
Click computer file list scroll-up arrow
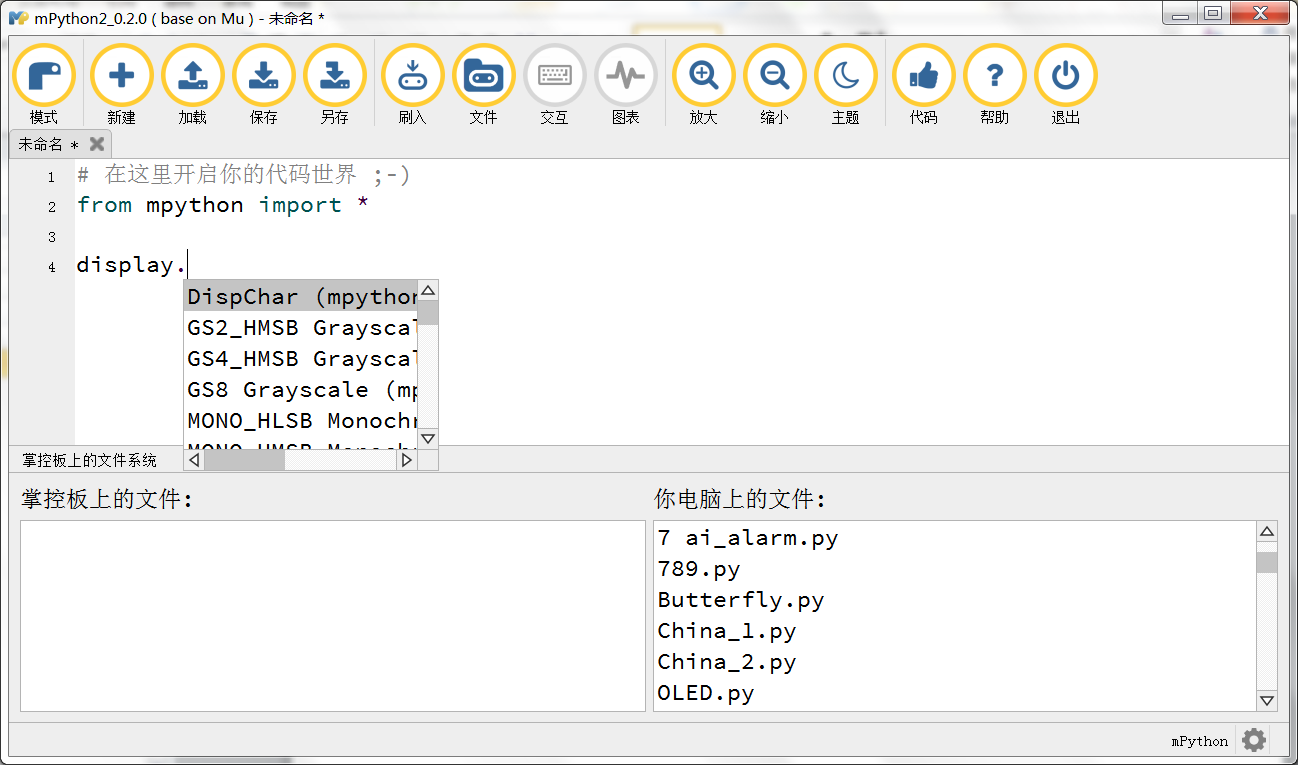click(1267, 532)
